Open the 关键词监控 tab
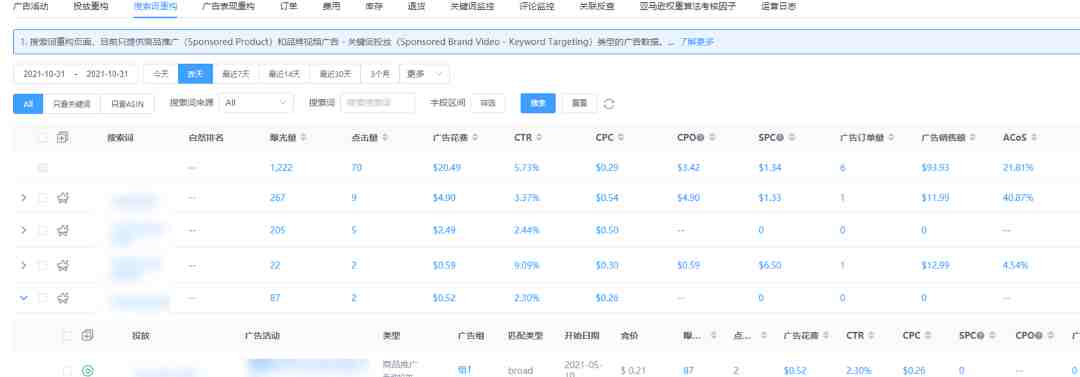The image size is (1080, 377). pos(472,6)
